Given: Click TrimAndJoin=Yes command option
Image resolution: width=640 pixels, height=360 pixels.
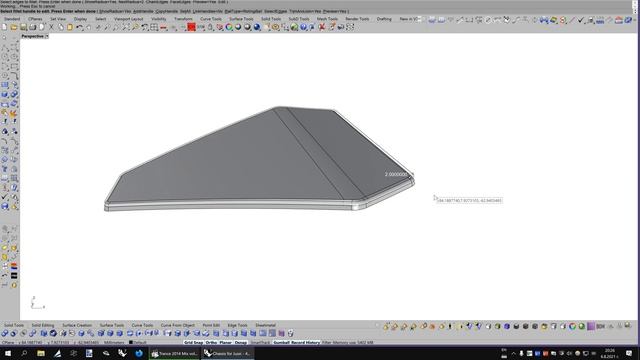Looking at the screenshot, I should click(306, 11).
